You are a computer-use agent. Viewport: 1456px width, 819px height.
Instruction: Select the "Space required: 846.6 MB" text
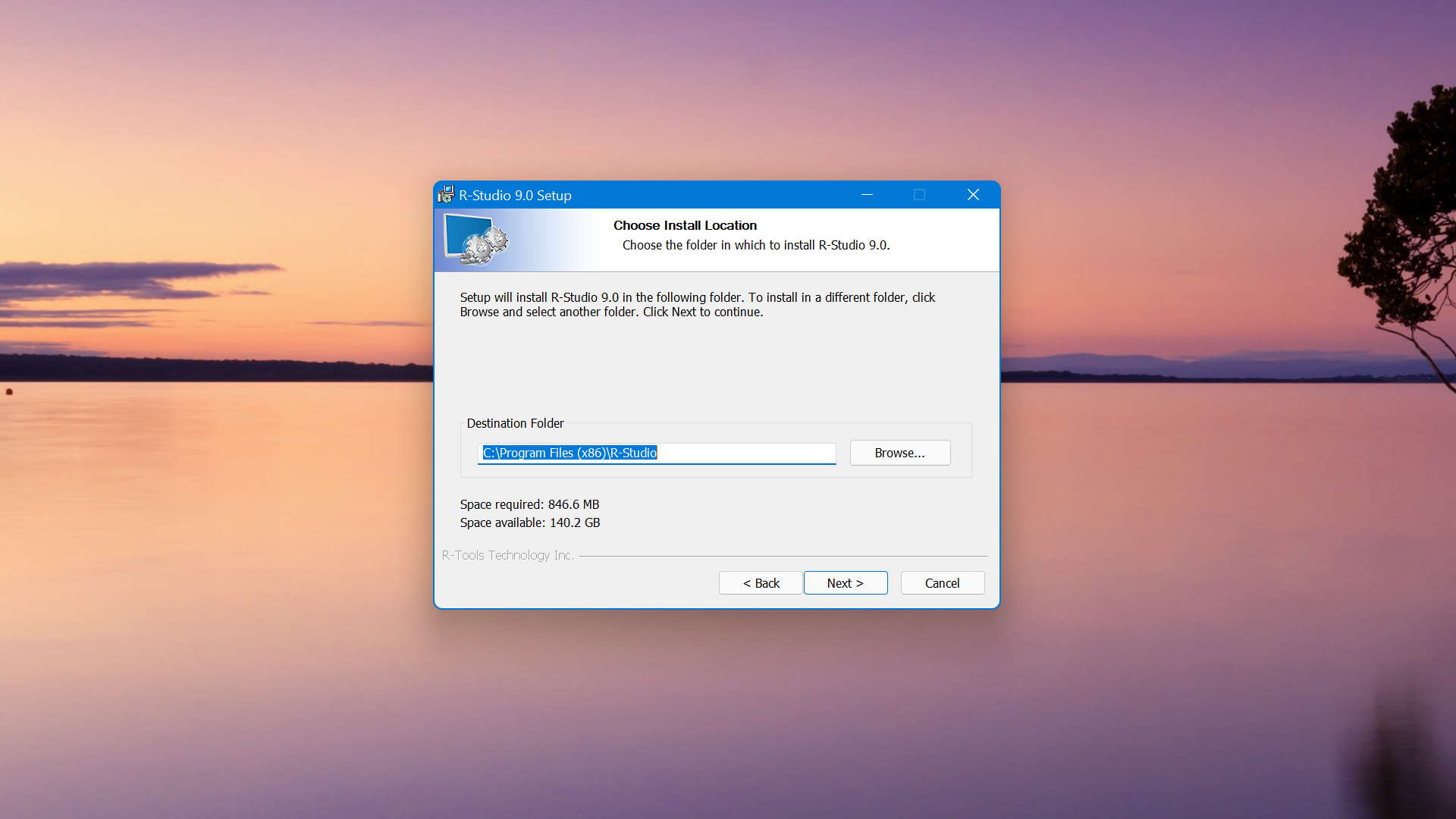pyautogui.click(x=529, y=504)
